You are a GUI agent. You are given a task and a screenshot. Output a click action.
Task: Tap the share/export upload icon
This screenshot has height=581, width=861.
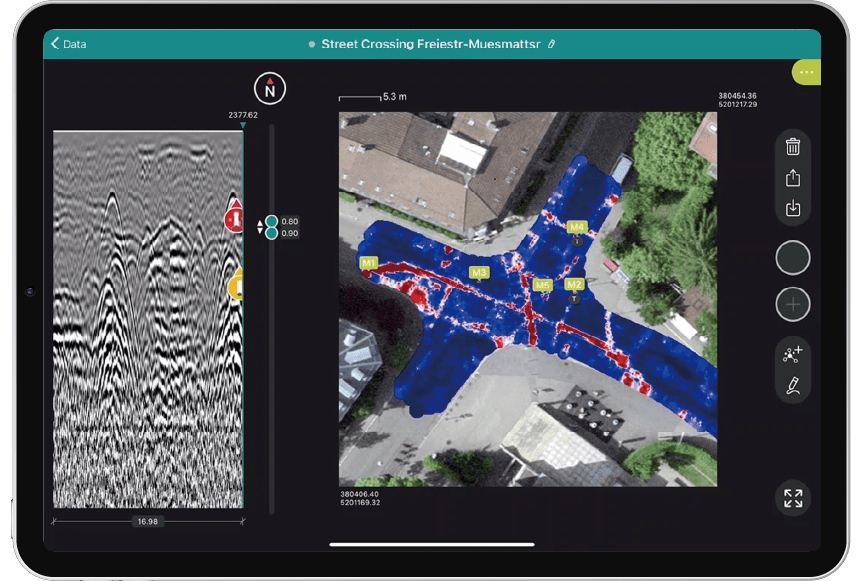793,178
